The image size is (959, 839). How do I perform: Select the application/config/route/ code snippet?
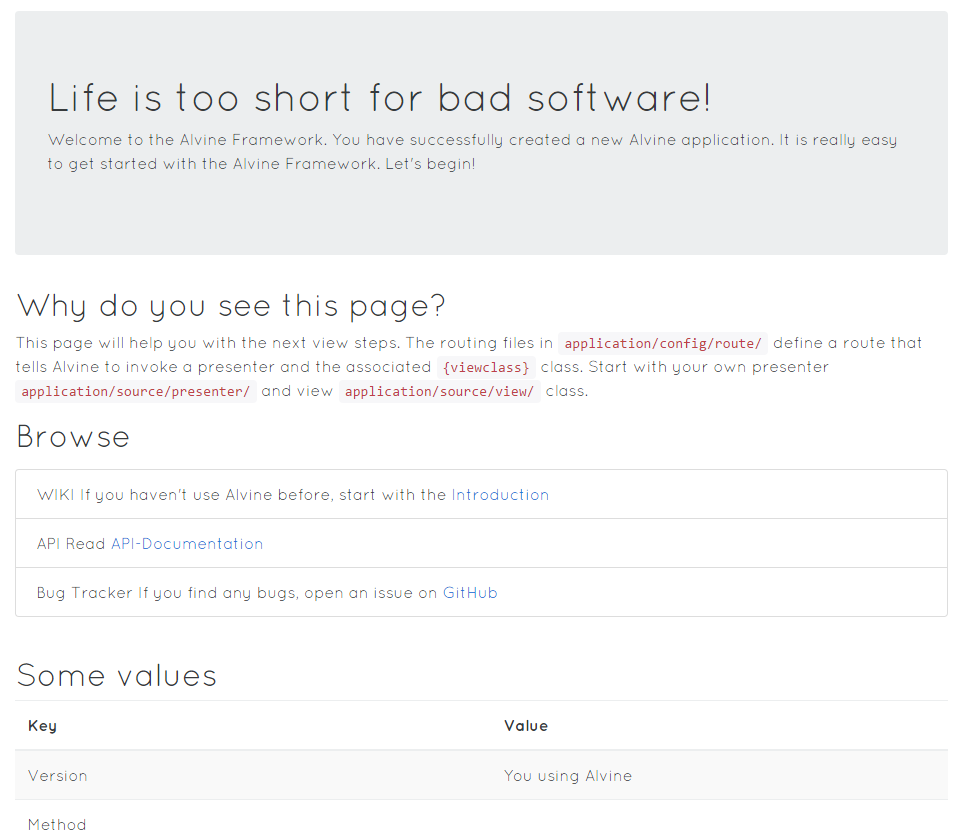tap(662, 343)
